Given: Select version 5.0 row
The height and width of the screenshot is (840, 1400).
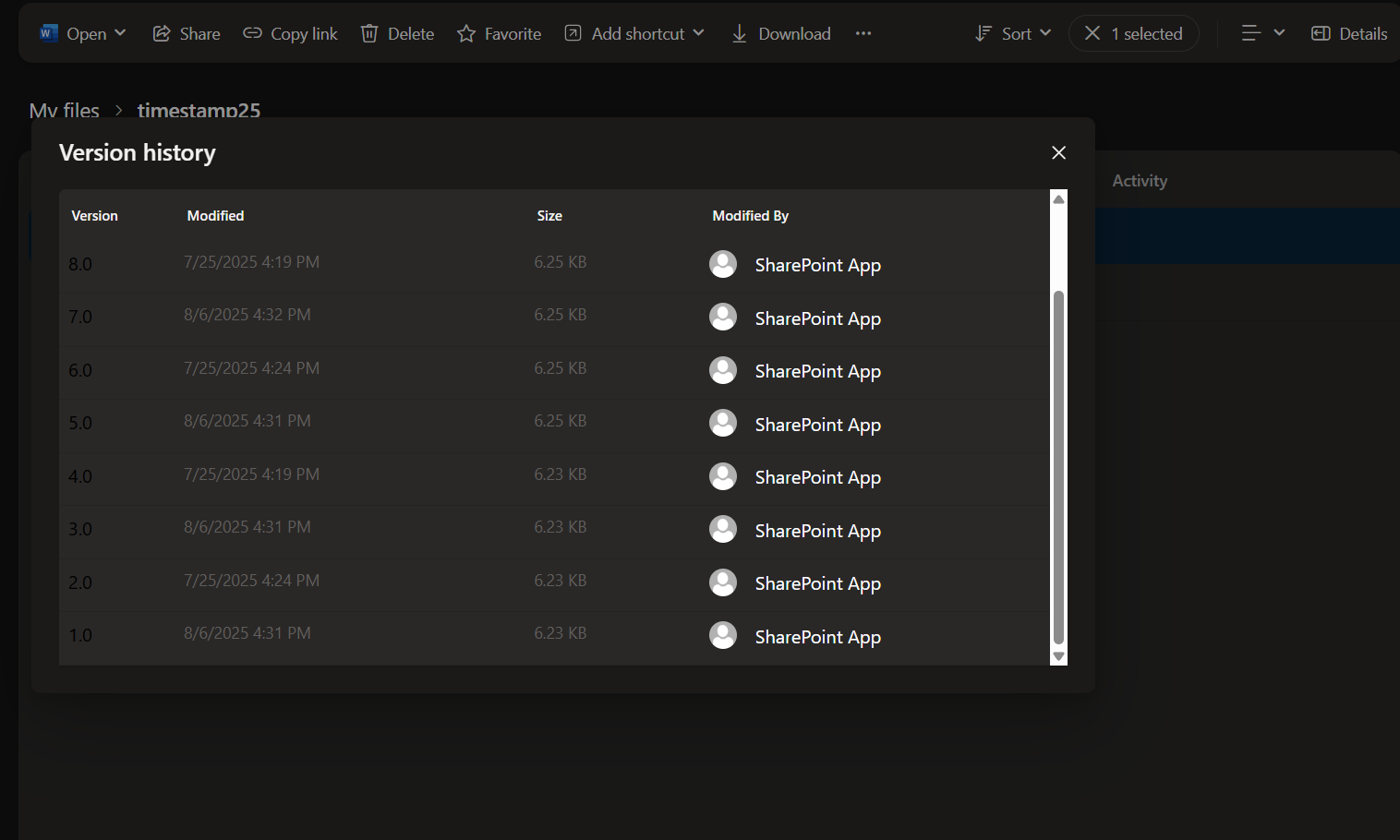Looking at the screenshot, I should pos(555,425).
